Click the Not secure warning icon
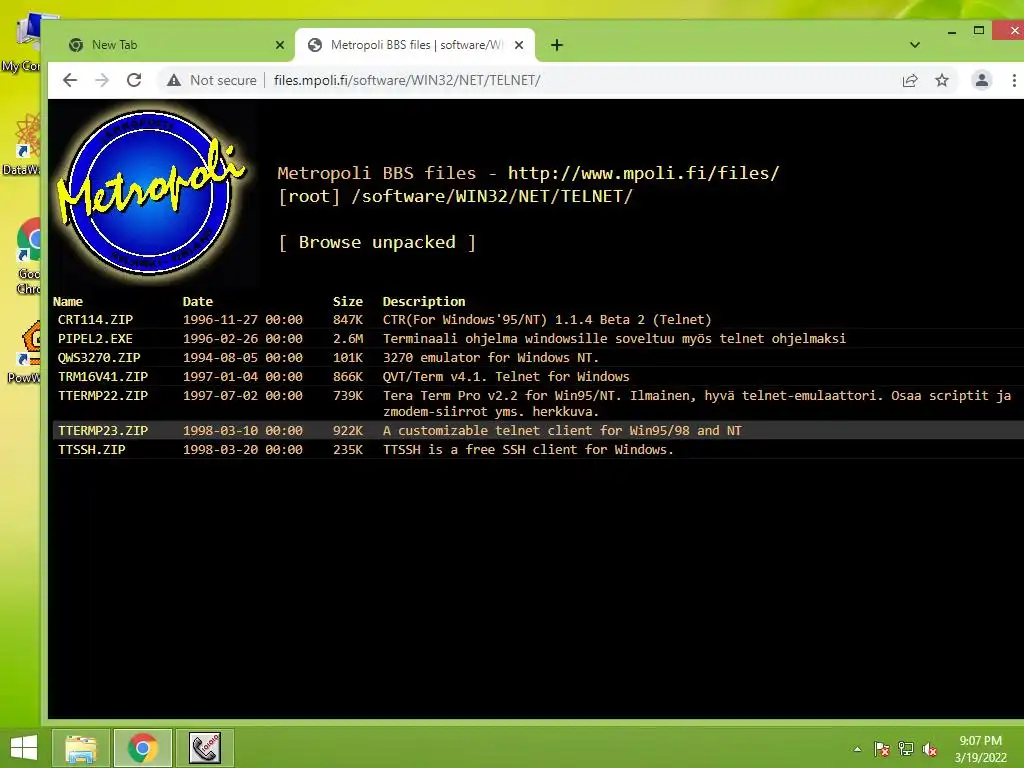This screenshot has height=768, width=1024. [174, 80]
